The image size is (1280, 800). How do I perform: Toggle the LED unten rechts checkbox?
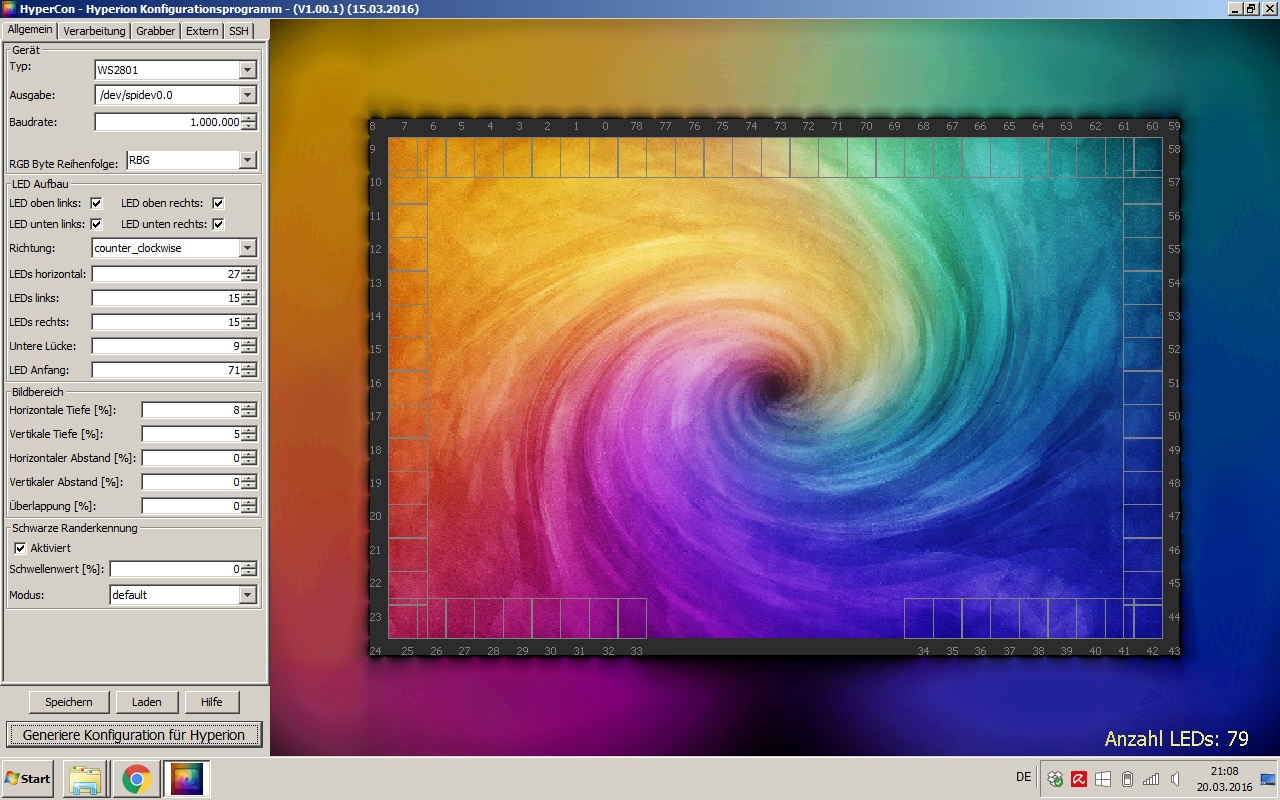(218, 224)
